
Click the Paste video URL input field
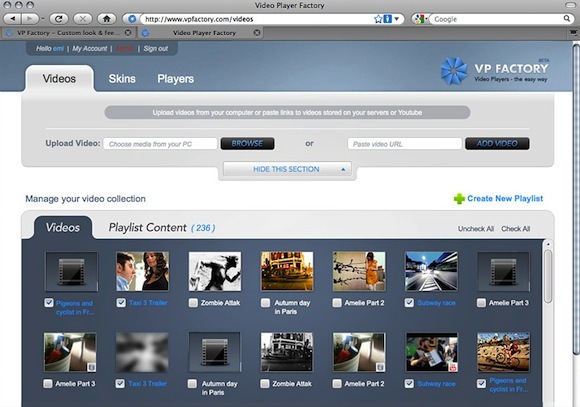coord(405,144)
